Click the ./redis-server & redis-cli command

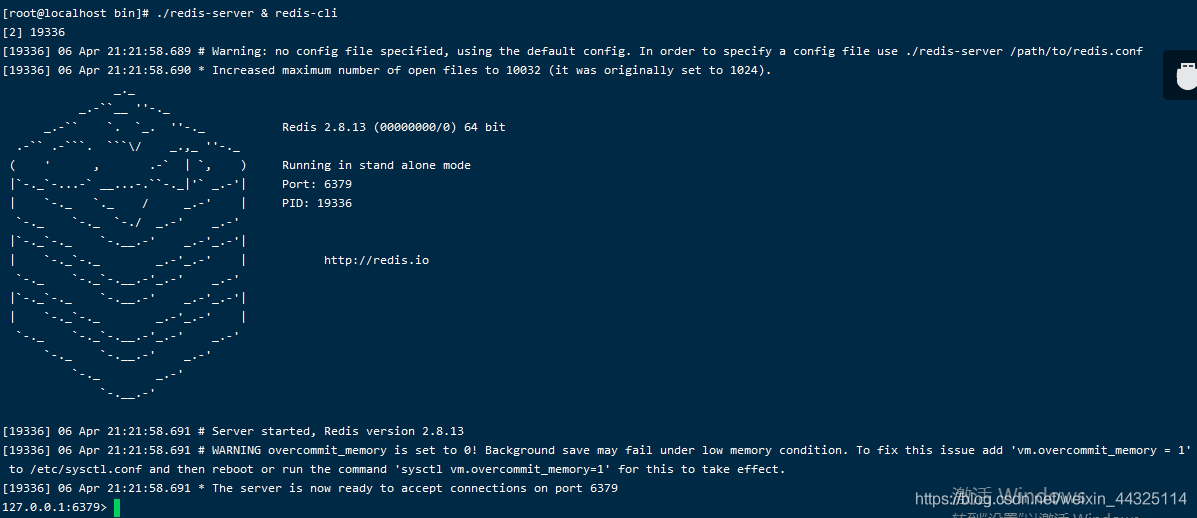pos(240,14)
